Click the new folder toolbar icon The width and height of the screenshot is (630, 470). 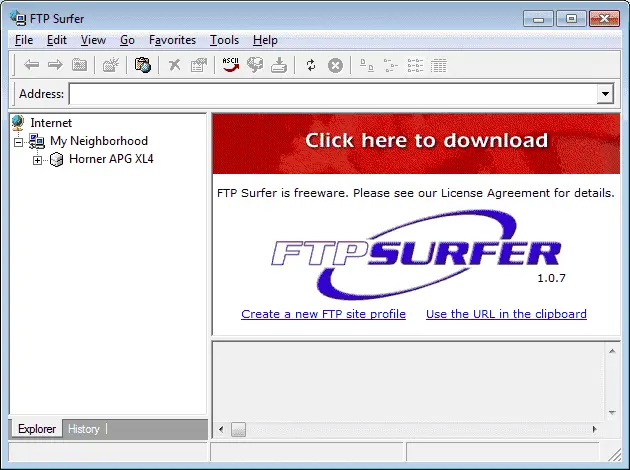coord(110,65)
